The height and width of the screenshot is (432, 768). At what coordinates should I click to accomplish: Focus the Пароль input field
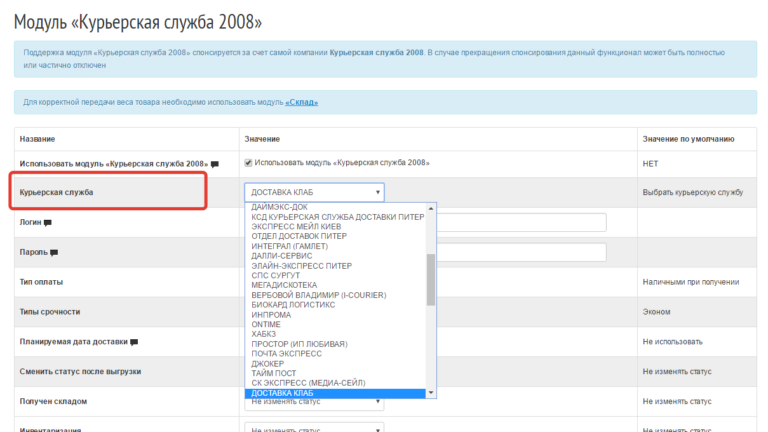pyautogui.click(x=521, y=252)
